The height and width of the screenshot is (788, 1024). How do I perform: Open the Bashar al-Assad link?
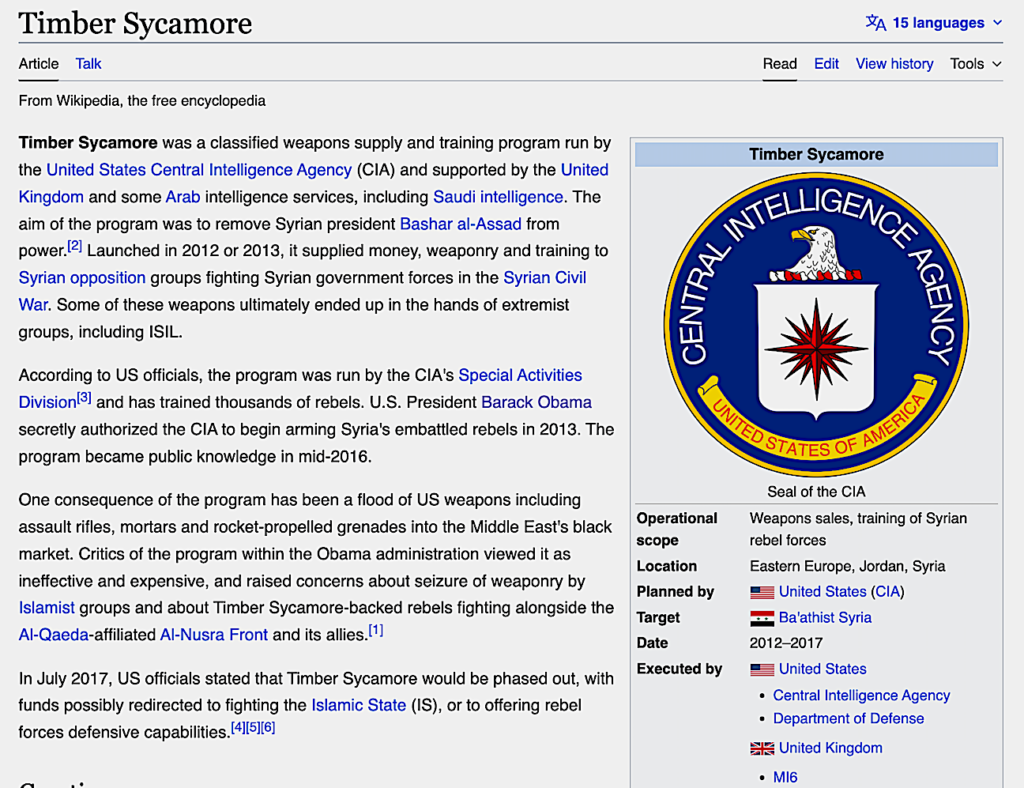tap(461, 224)
